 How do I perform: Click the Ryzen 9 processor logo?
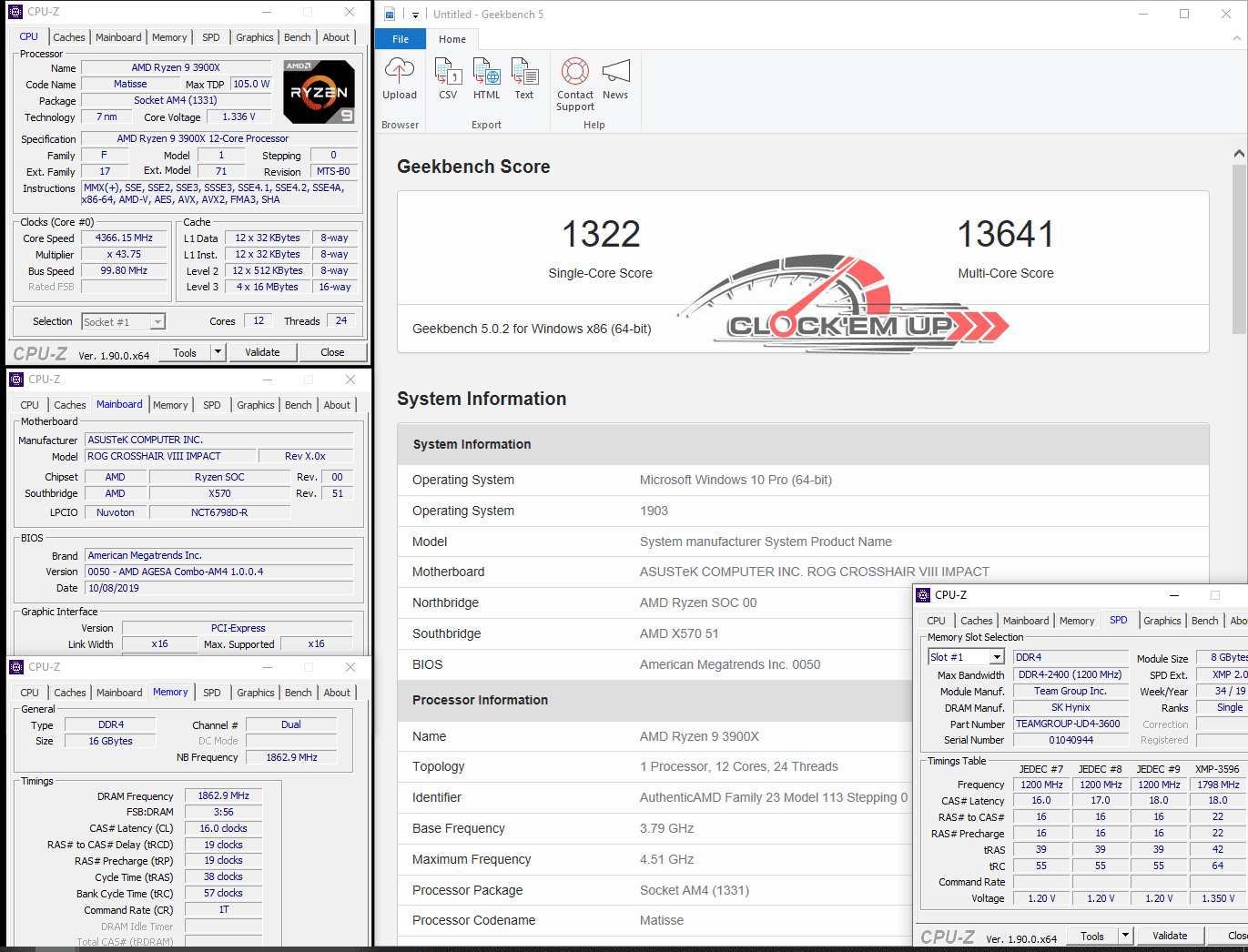319,92
